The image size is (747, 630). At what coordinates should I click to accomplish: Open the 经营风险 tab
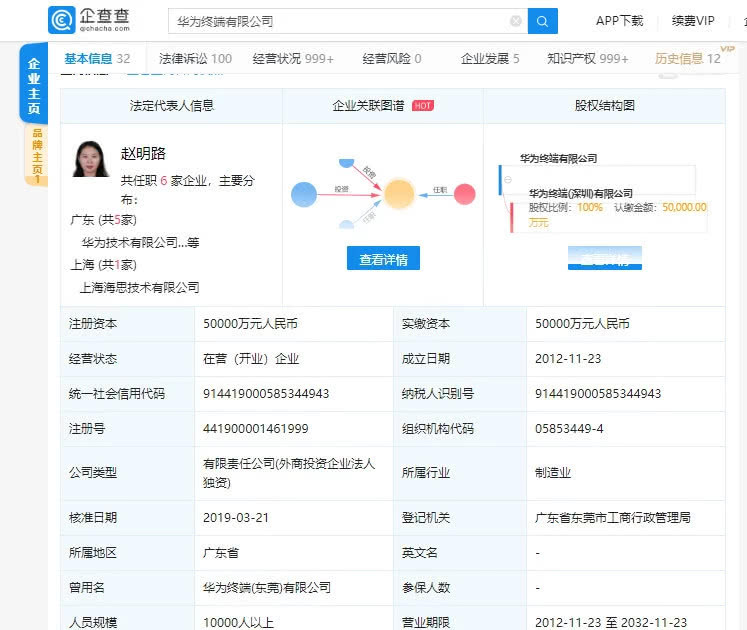coord(392,59)
